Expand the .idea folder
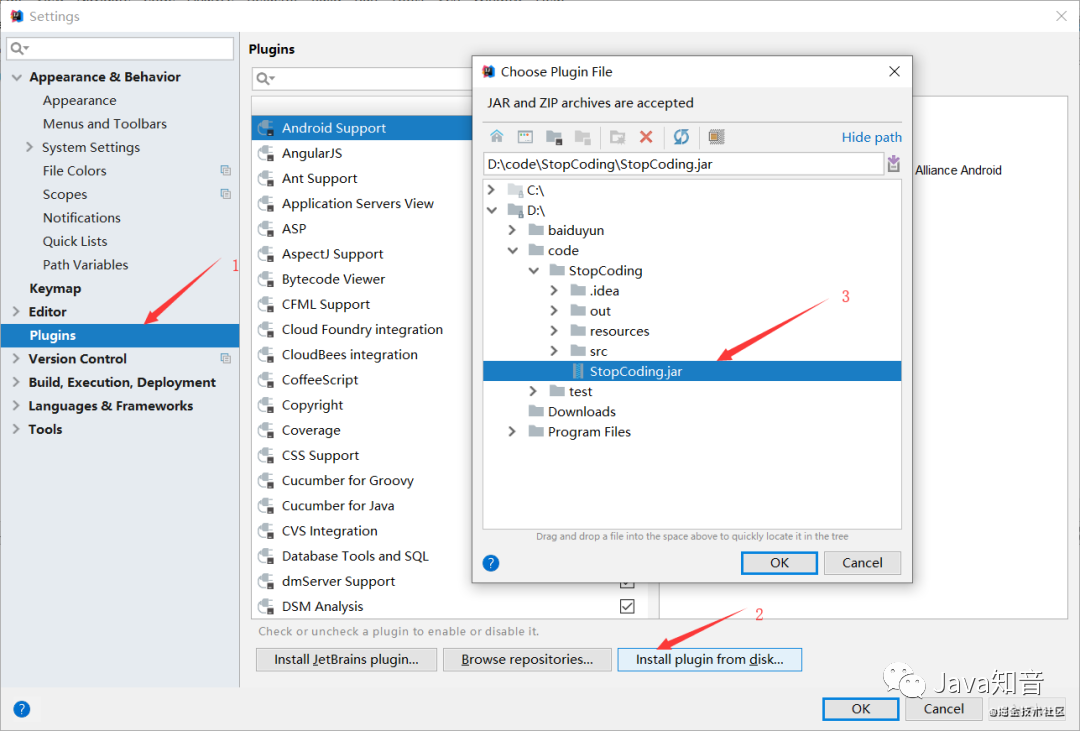This screenshot has height=731, width=1080. (x=554, y=290)
